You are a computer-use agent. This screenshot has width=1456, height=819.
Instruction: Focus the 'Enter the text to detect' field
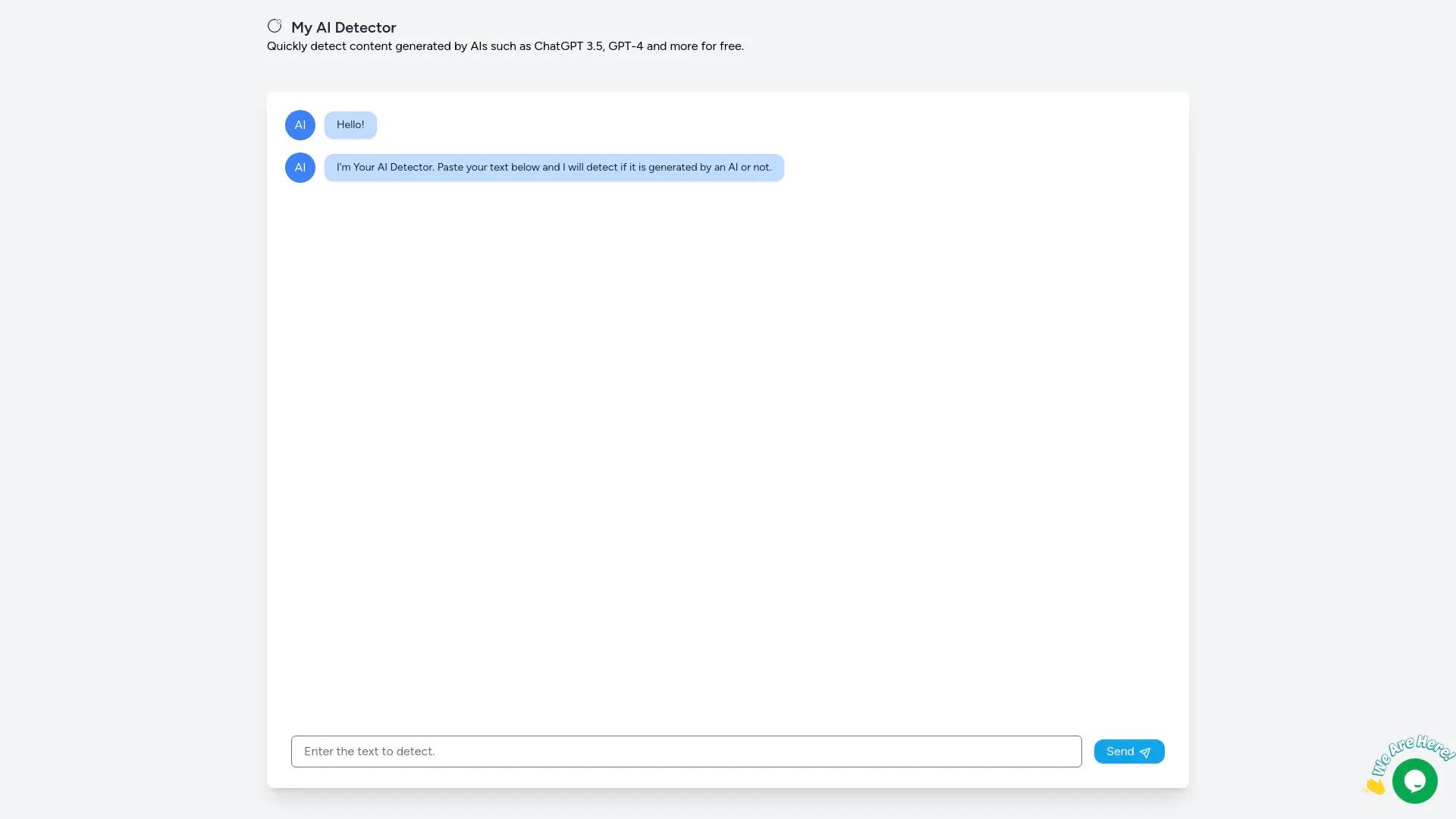tap(686, 752)
